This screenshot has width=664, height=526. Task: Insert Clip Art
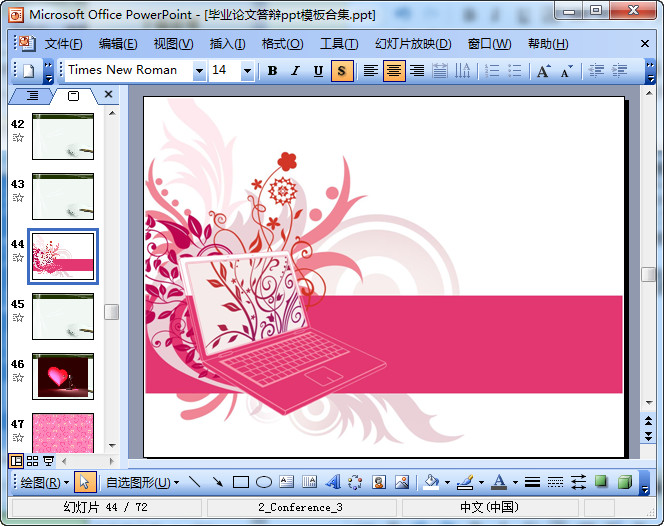(379, 482)
